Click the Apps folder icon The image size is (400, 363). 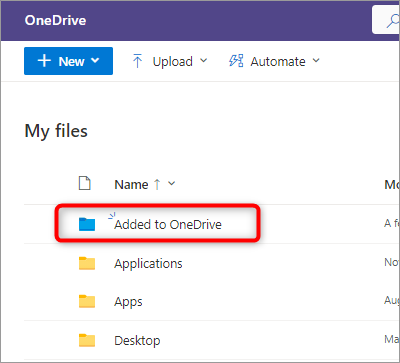(87, 302)
